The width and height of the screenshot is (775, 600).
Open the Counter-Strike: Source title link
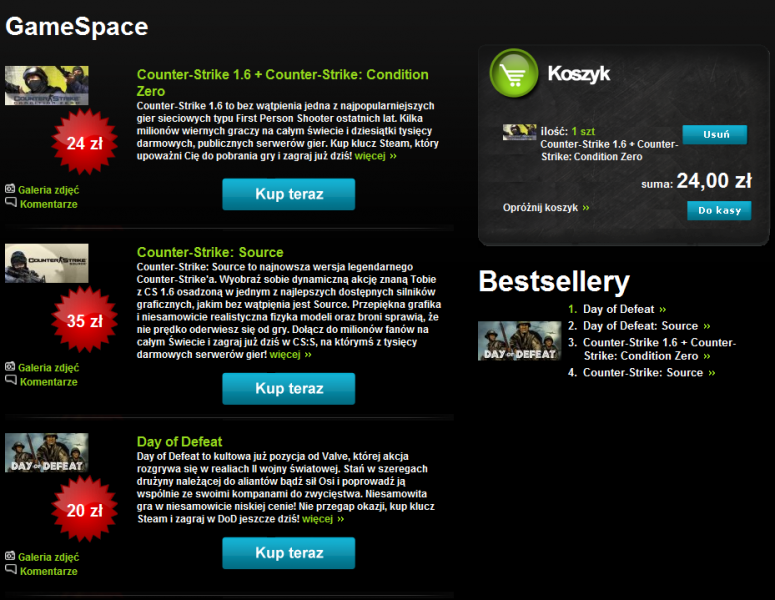pos(210,252)
